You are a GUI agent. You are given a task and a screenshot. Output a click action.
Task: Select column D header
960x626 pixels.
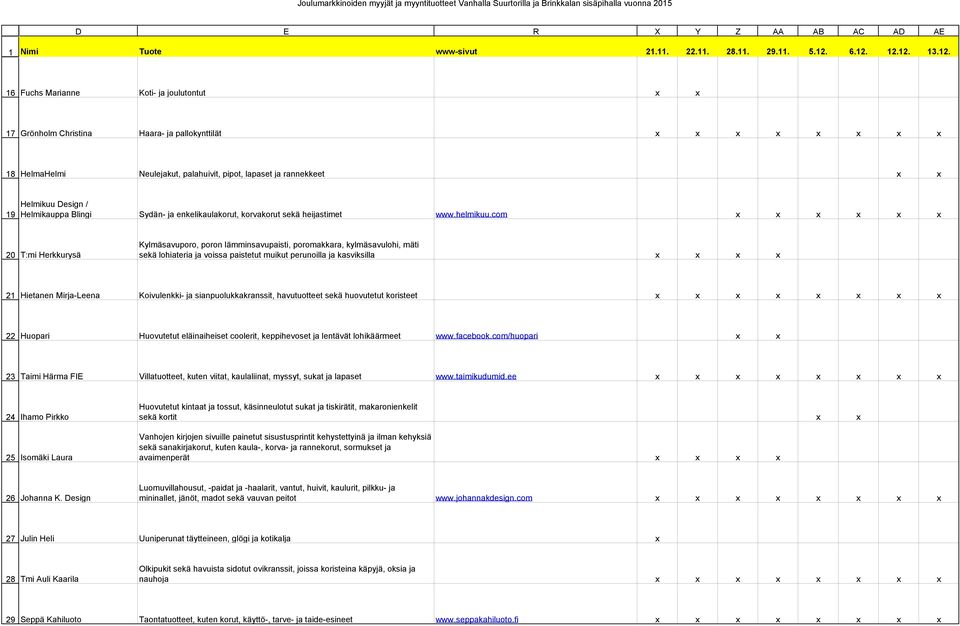coord(78,31)
